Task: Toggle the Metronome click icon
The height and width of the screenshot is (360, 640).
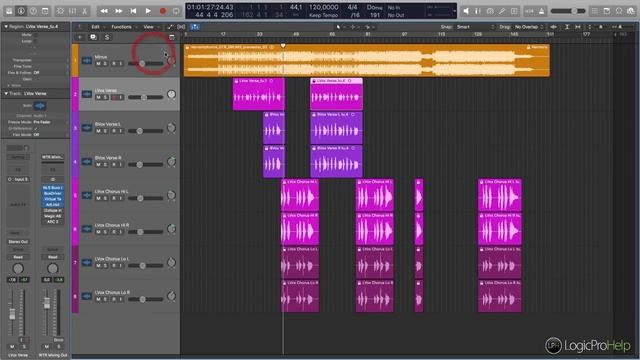Action: tap(542, 11)
